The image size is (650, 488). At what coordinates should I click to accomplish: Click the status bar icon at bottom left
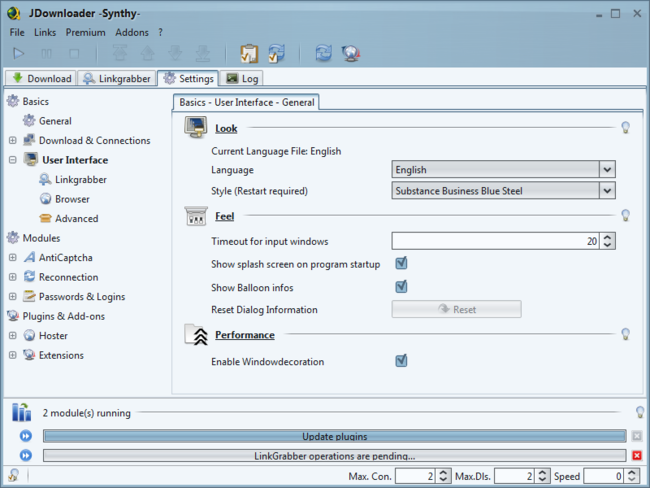point(14,475)
